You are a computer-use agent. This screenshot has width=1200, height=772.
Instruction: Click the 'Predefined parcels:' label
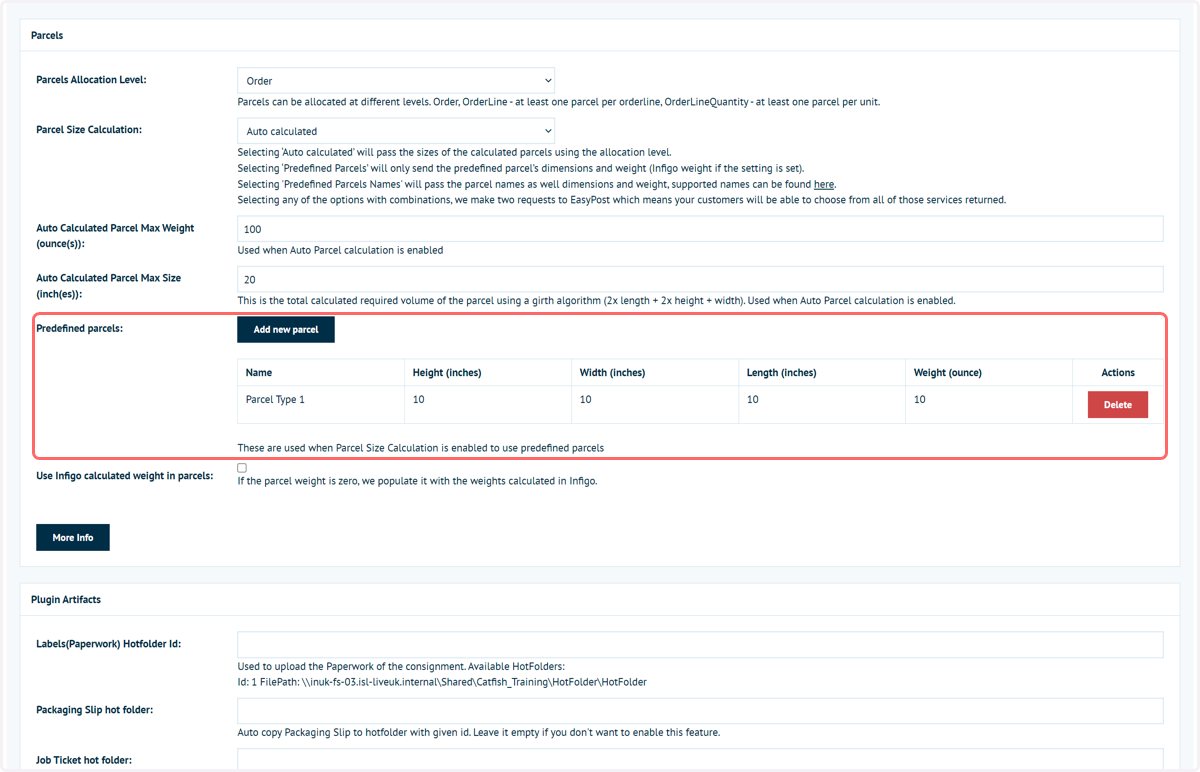(80, 328)
